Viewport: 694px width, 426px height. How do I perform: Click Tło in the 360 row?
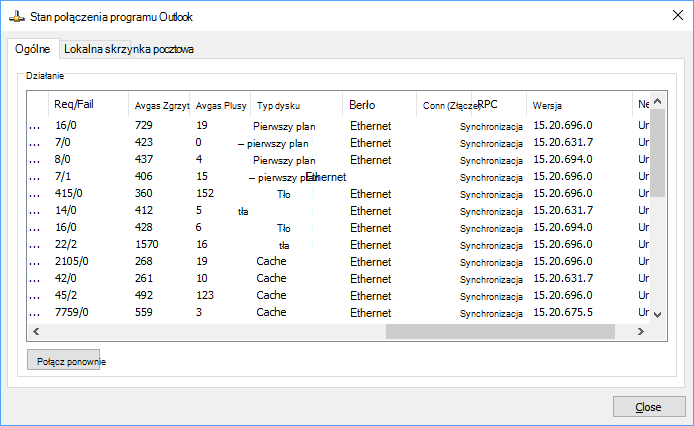click(x=284, y=194)
